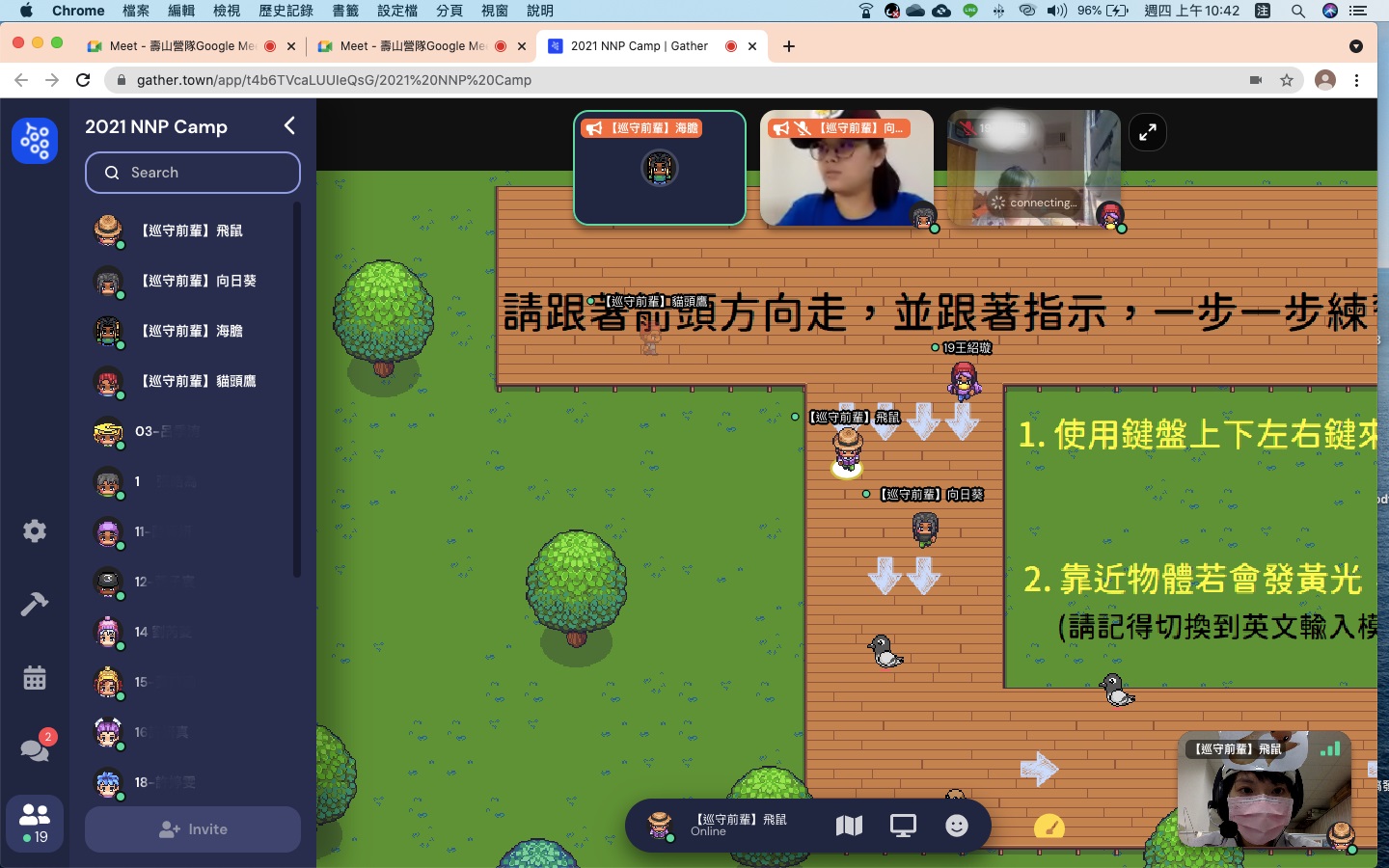Reload the Gather page
Viewport: 1389px width, 868px height.
click(83, 80)
